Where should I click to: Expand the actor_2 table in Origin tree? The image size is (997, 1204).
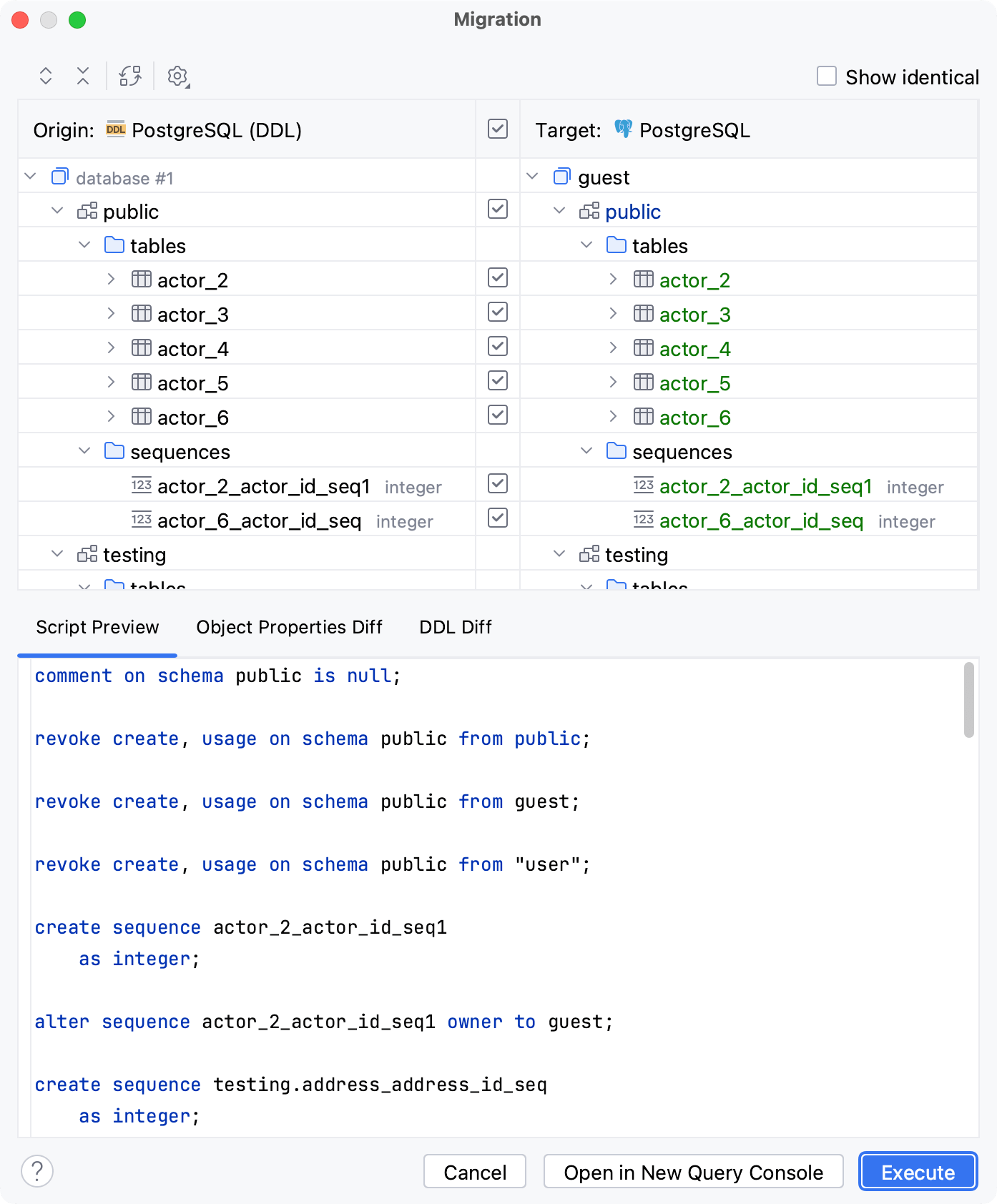click(x=111, y=280)
